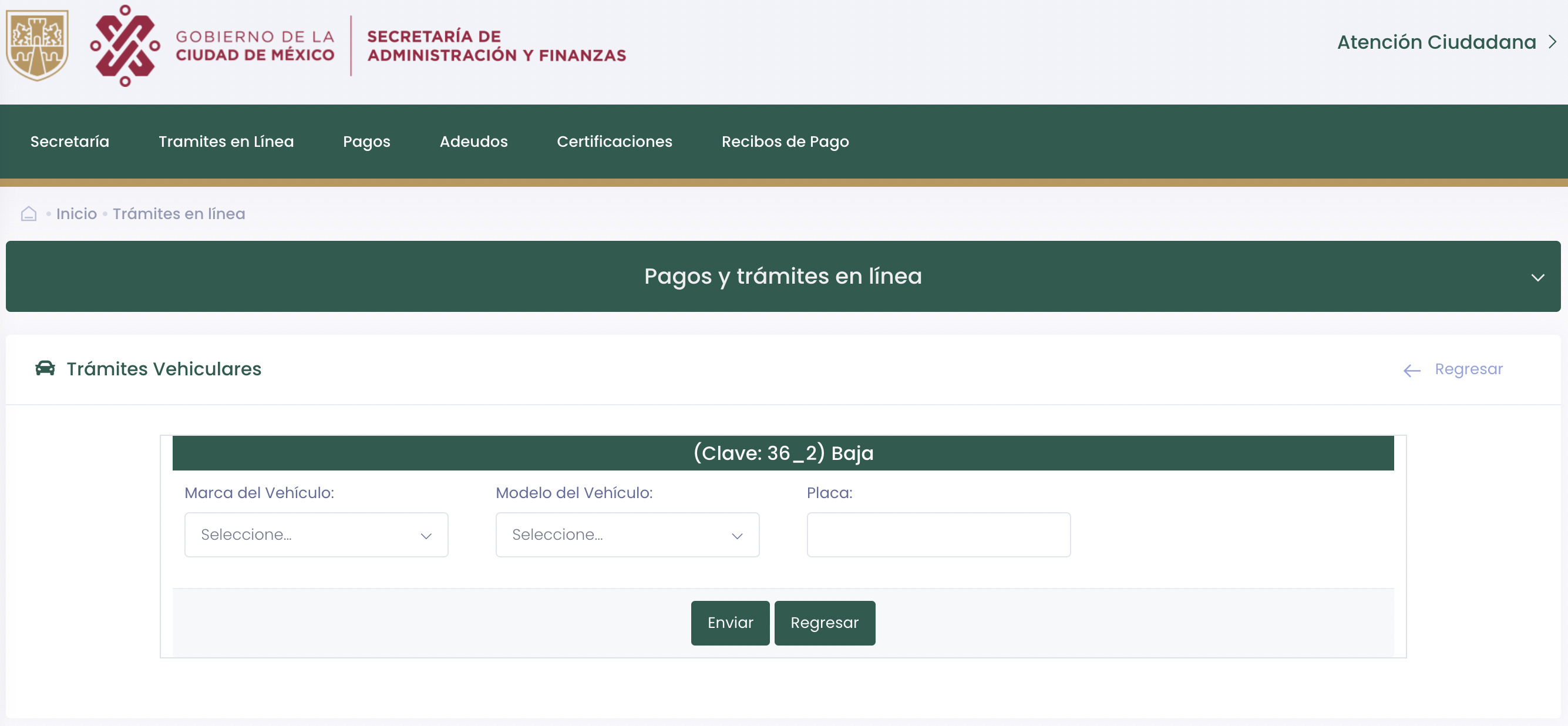Select Recibos de Pago in navigation
The width and height of the screenshot is (1568, 726).
click(x=785, y=142)
